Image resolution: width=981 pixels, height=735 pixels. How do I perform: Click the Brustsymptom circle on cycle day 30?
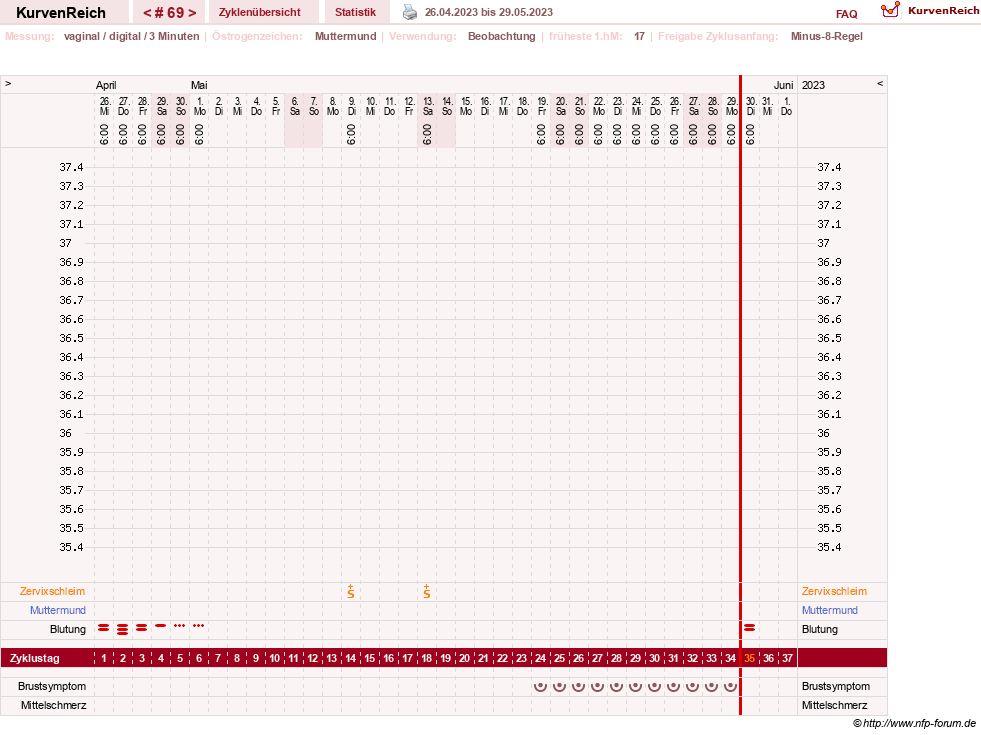(x=654, y=686)
